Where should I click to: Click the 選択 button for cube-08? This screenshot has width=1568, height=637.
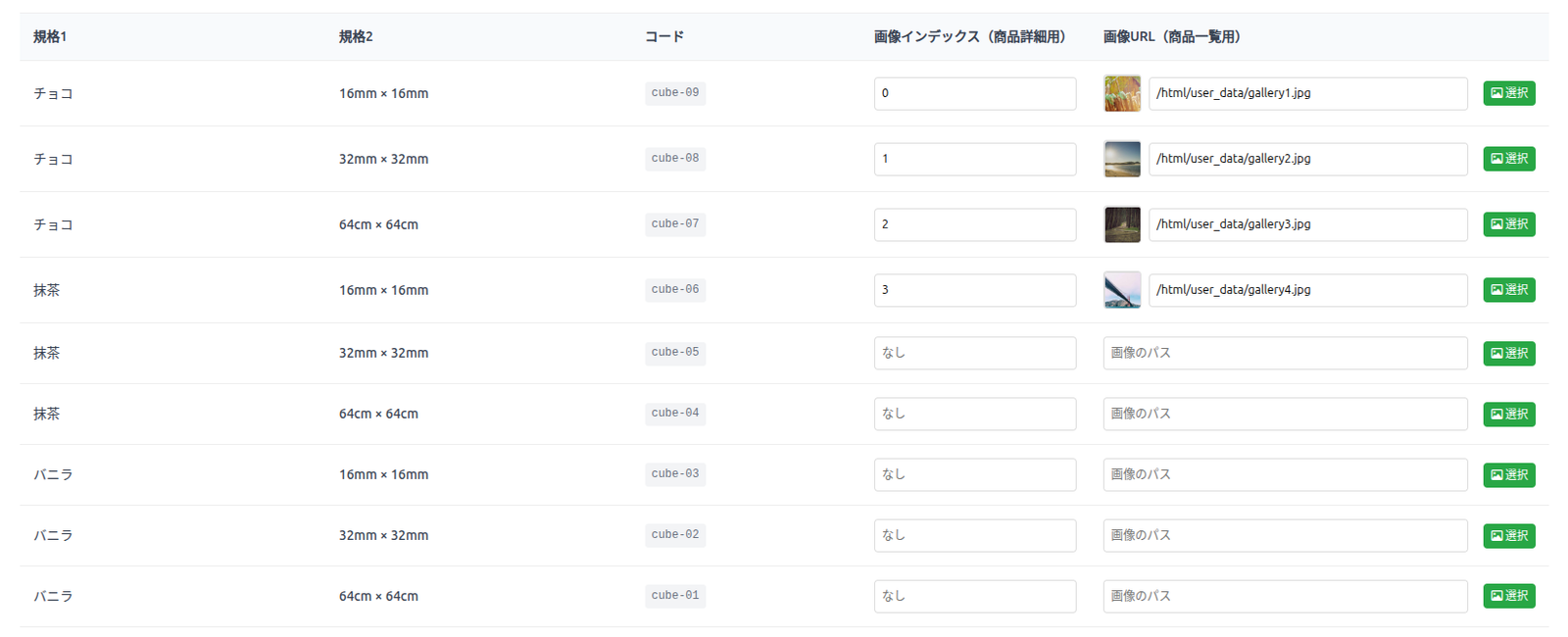click(1509, 159)
